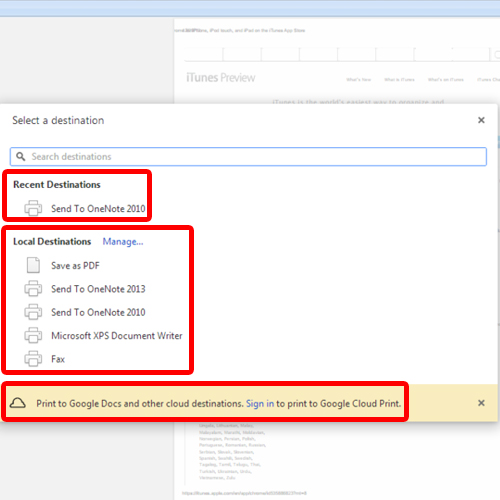Click the Search destinations input field
500x500 pixels.
pos(248,156)
